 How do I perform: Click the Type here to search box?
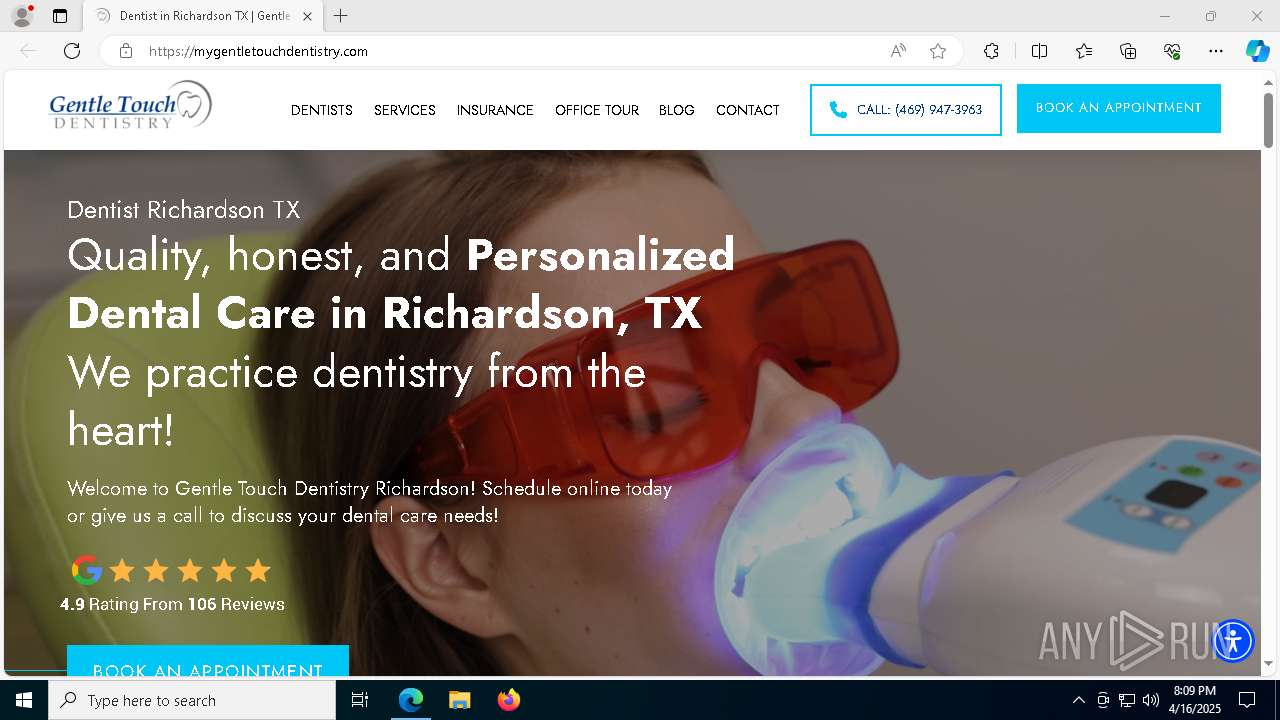click(x=192, y=700)
